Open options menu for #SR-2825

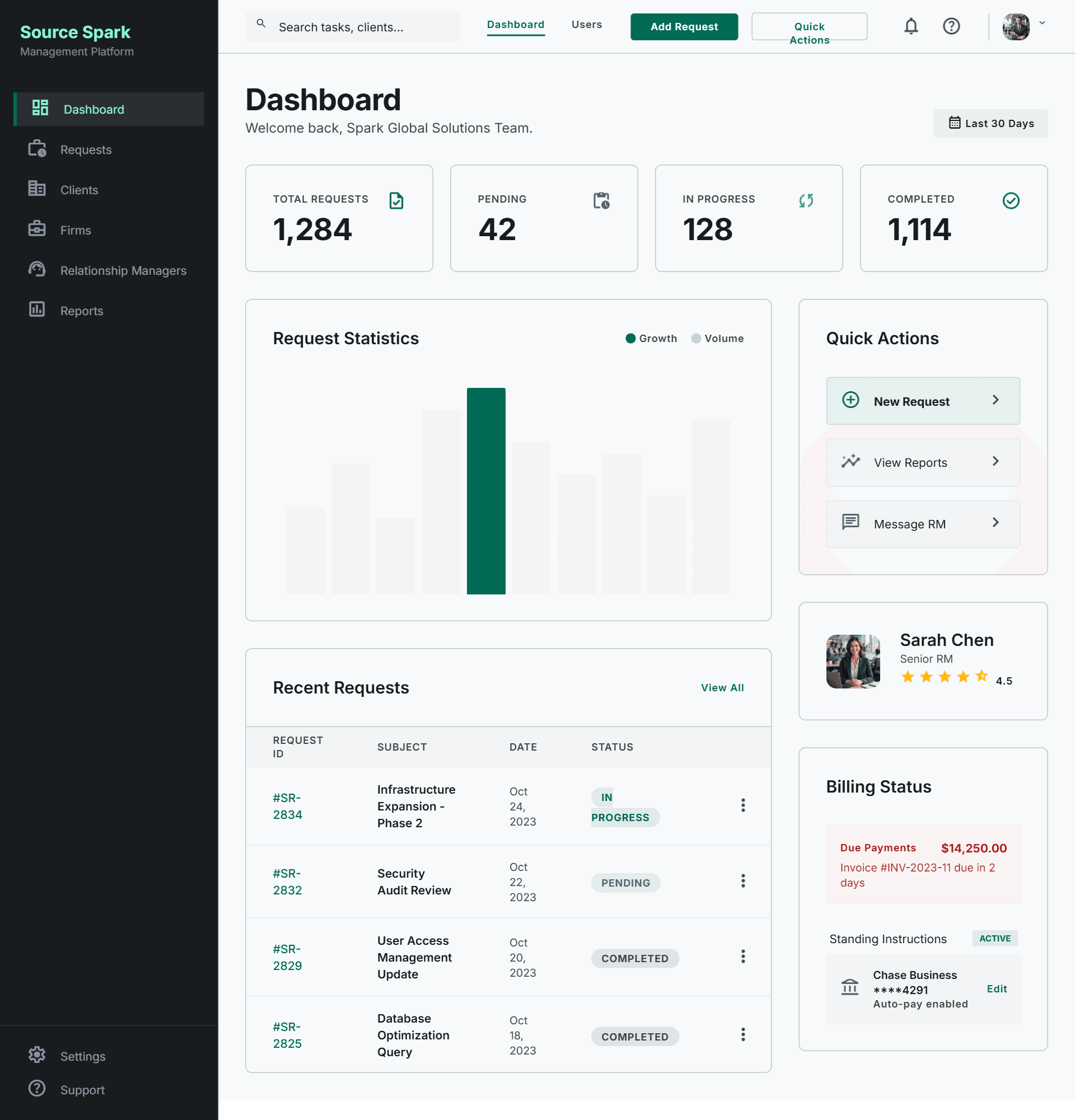(x=743, y=1034)
